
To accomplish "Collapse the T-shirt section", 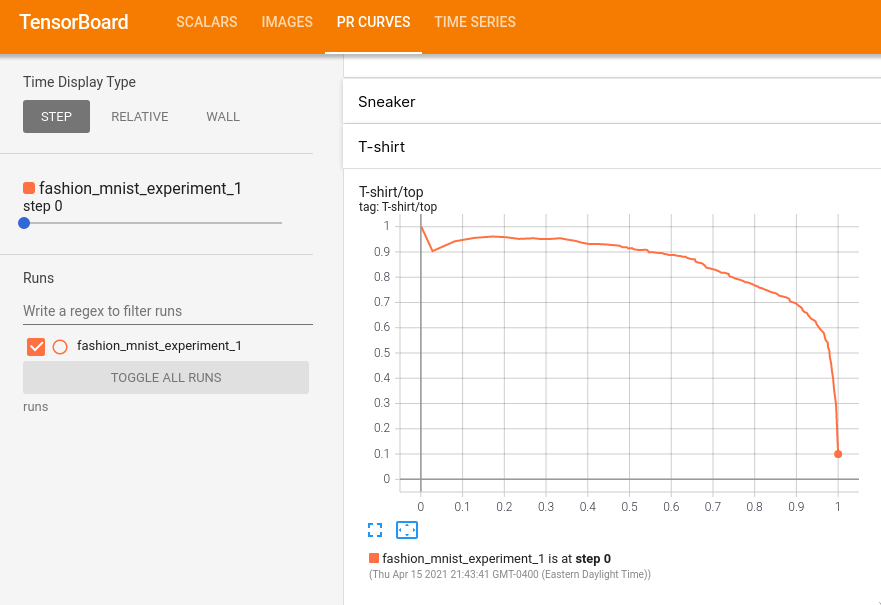I will coord(611,147).
